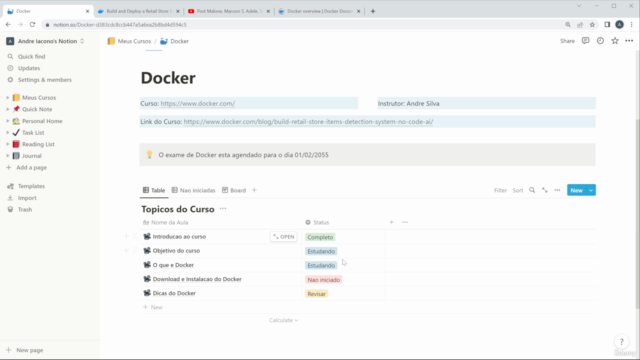Screen dimensions: 640x360
Task: Expand the Meus Cursos sidebar toggle
Action: tap(7, 98)
